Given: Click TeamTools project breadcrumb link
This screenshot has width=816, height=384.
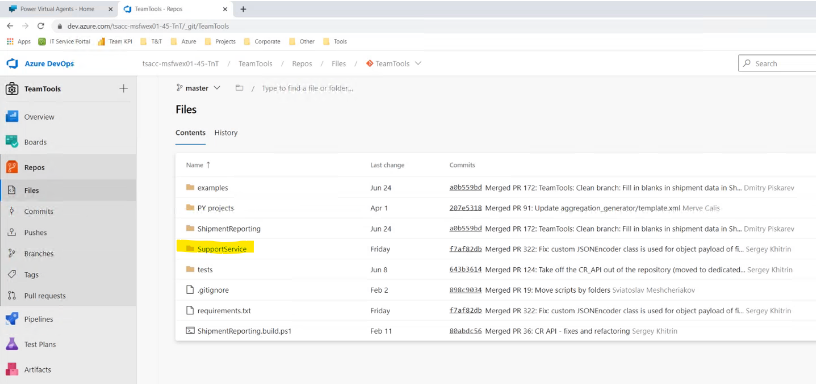Looking at the screenshot, I should click(x=256, y=63).
